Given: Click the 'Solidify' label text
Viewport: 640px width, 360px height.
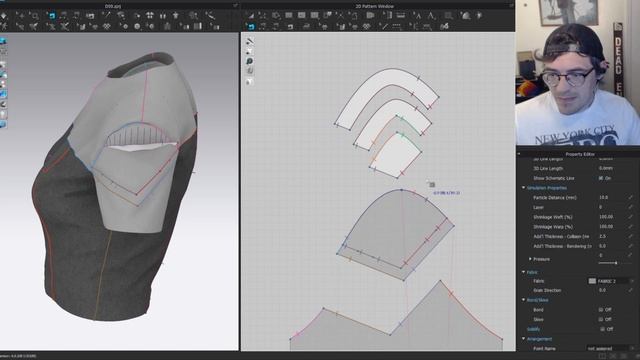Looking at the screenshot, I should pyautogui.click(x=533, y=329).
